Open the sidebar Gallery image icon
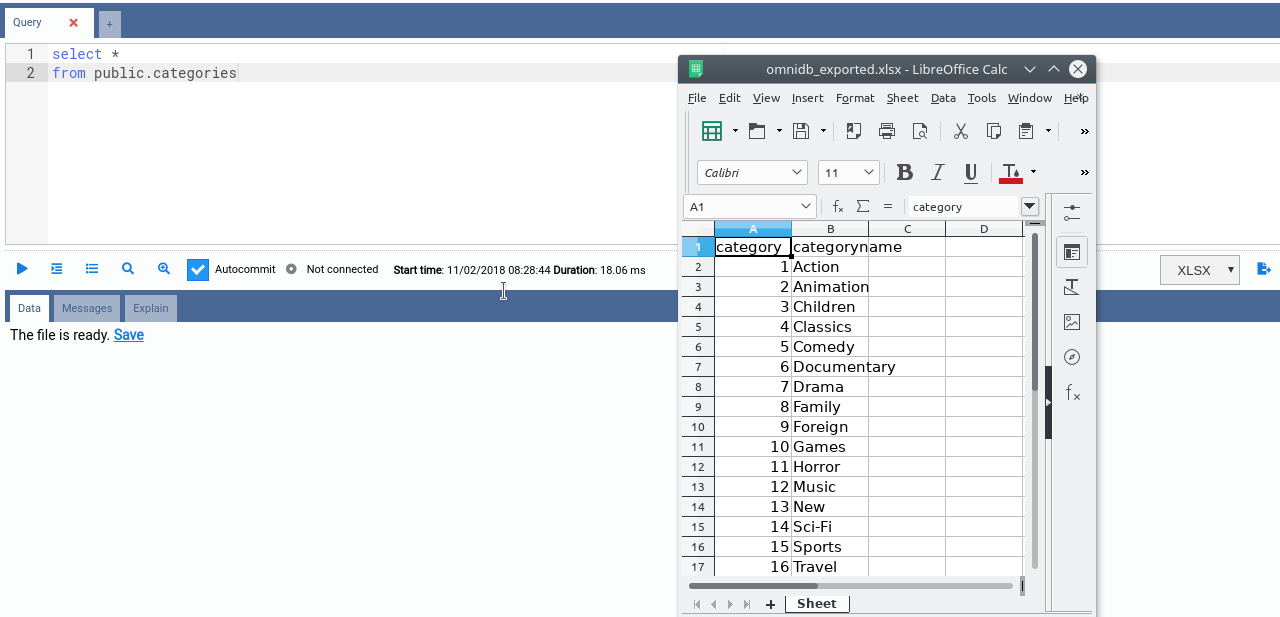Viewport: 1280px width, 617px height. point(1072,322)
